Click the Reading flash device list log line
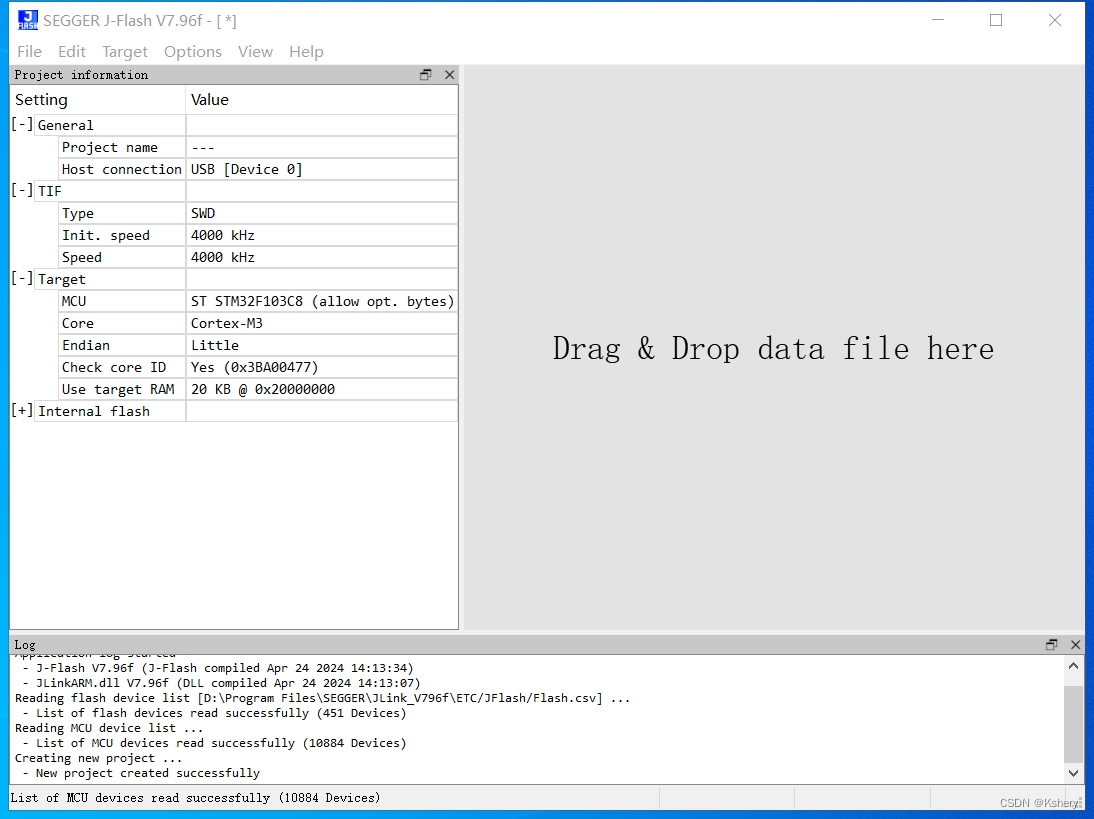 [322, 698]
